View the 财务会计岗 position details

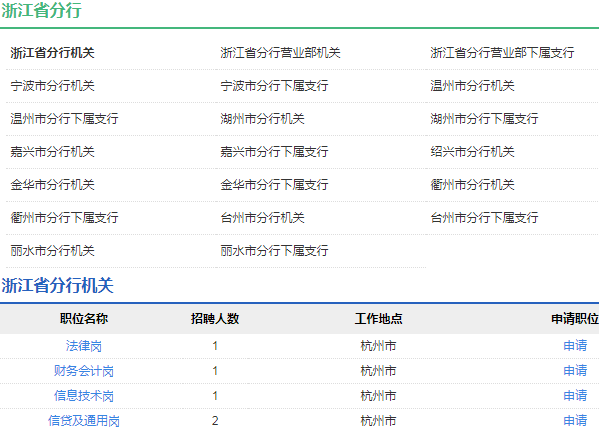tap(84, 371)
